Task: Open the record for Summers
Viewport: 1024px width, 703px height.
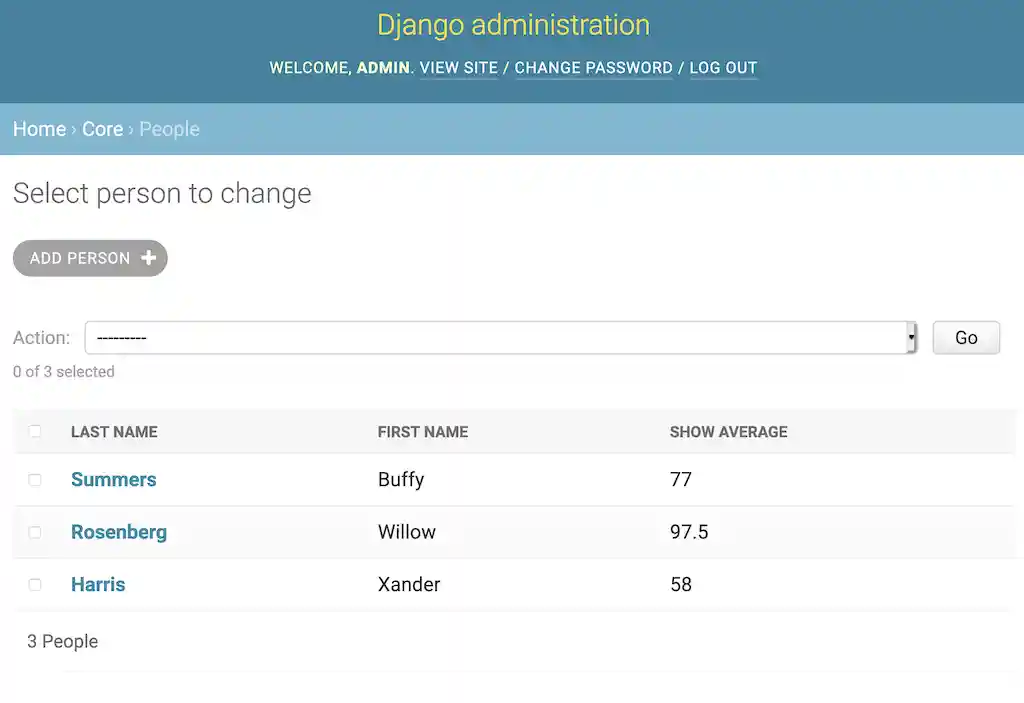Action: (113, 480)
